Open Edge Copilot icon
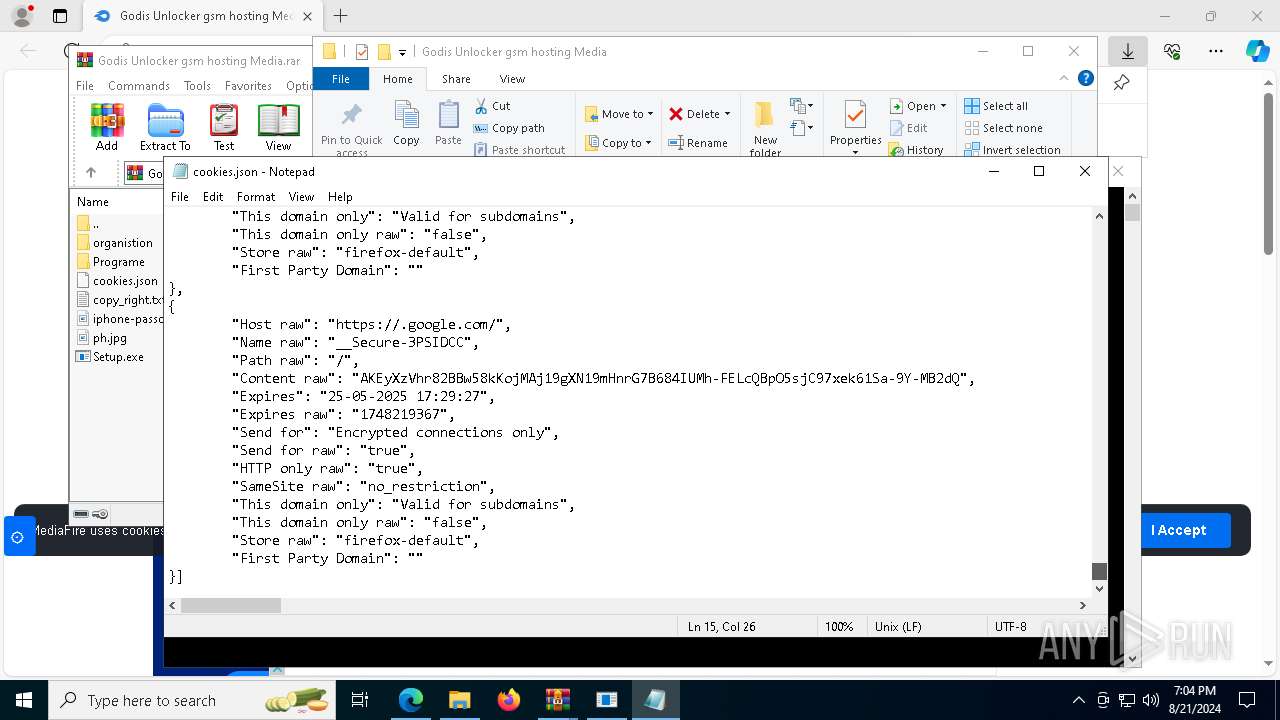Screen dimensions: 1280x720 coord(1257,51)
